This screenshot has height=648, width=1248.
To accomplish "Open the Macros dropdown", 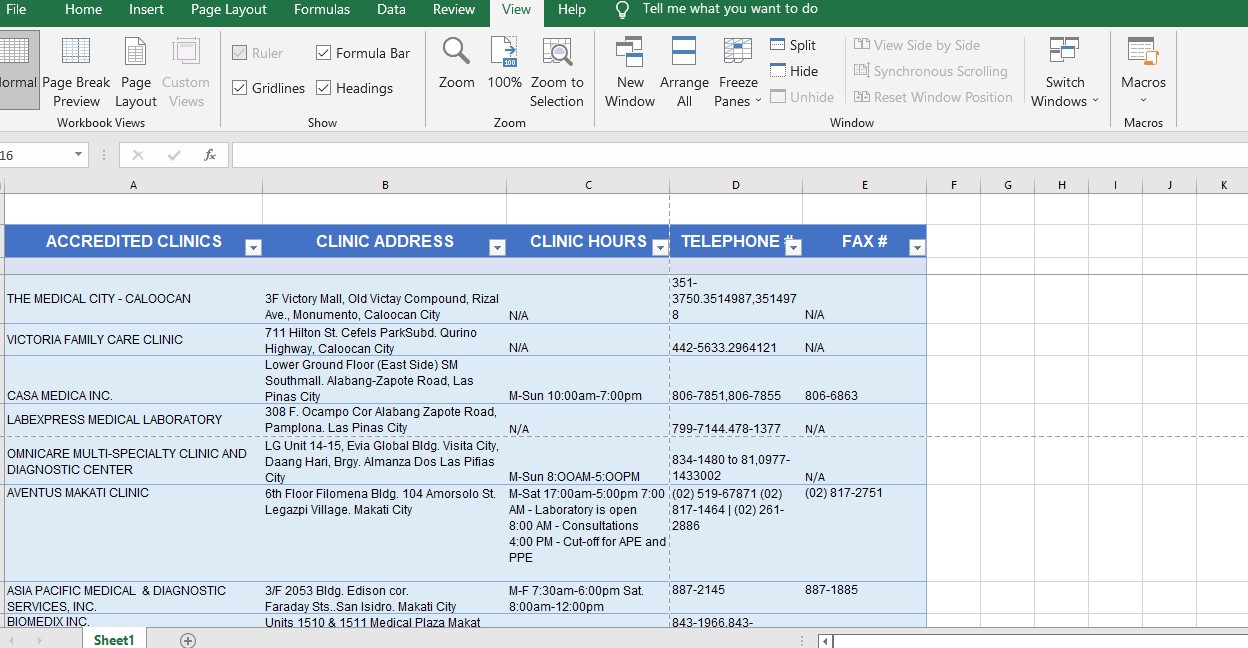I will pyautogui.click(x=1143, y=71).
